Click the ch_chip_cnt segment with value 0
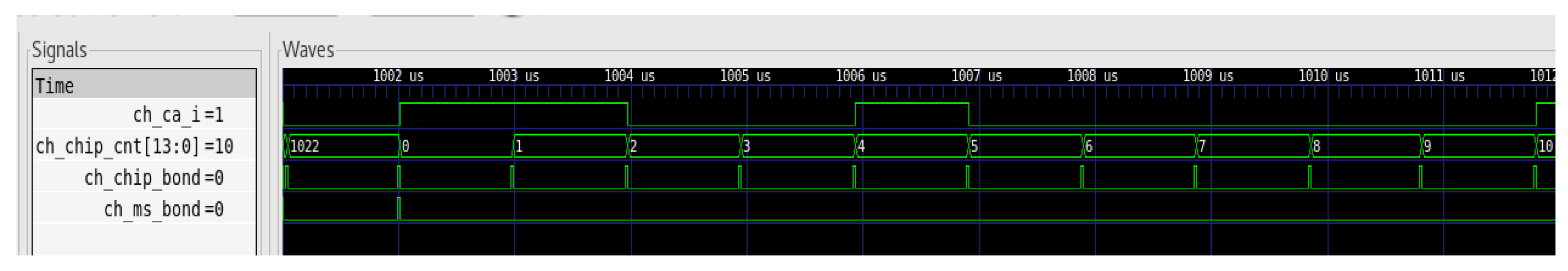Image resolution: width=1568 pixels, height=271 pixels. (x=456, y=147)
